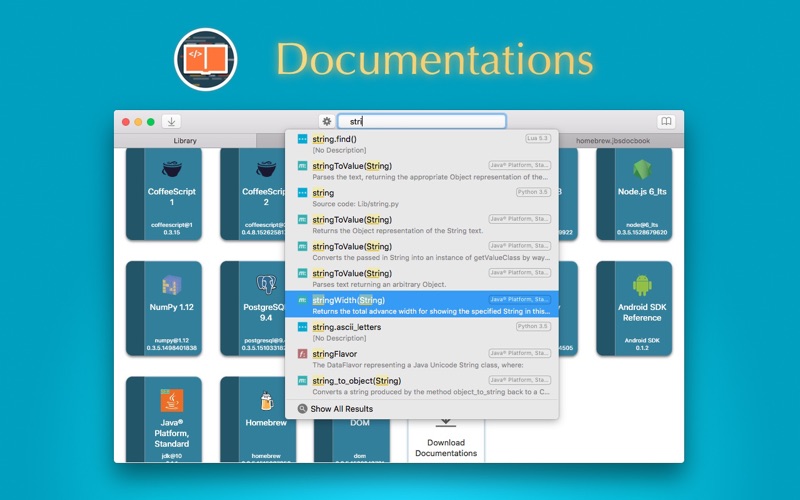Screen dimensions: 800x500
Task: Click the Homebrew beer mug icon
Action: [x=266, y=401]
